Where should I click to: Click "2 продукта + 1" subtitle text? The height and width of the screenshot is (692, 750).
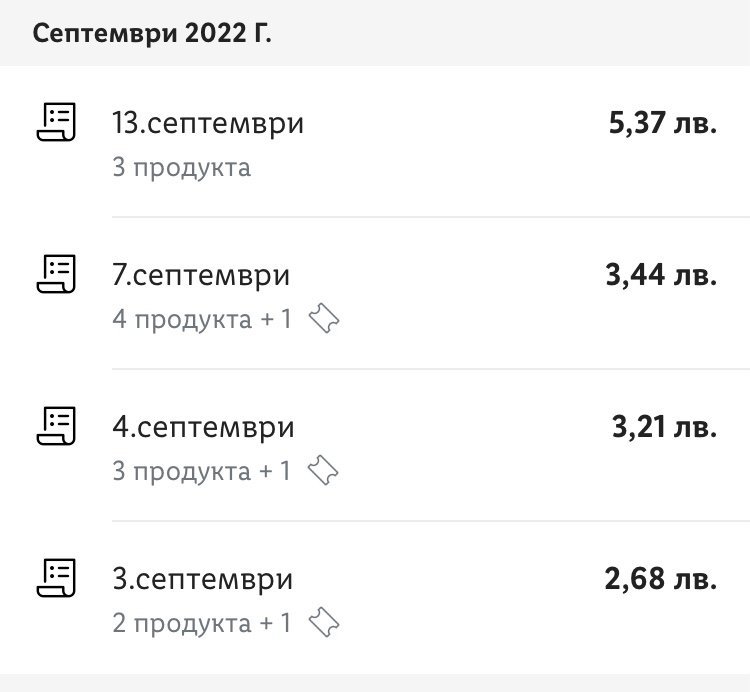201,623
